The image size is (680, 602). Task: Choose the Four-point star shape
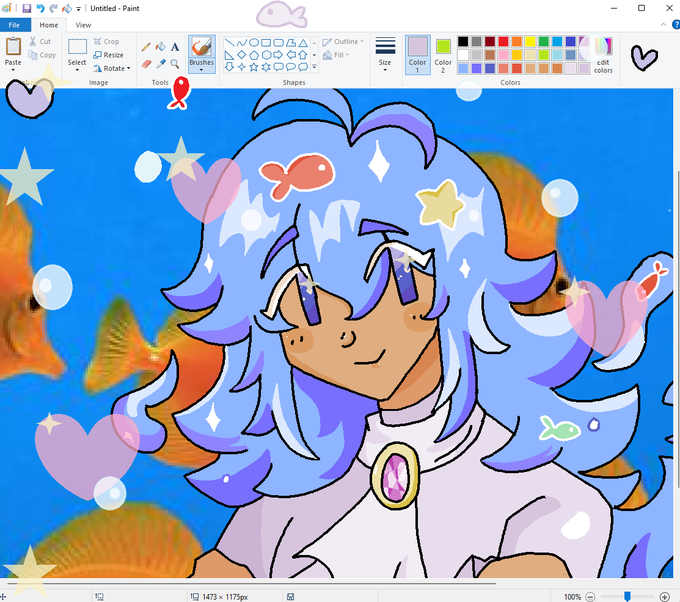(242, 67)
